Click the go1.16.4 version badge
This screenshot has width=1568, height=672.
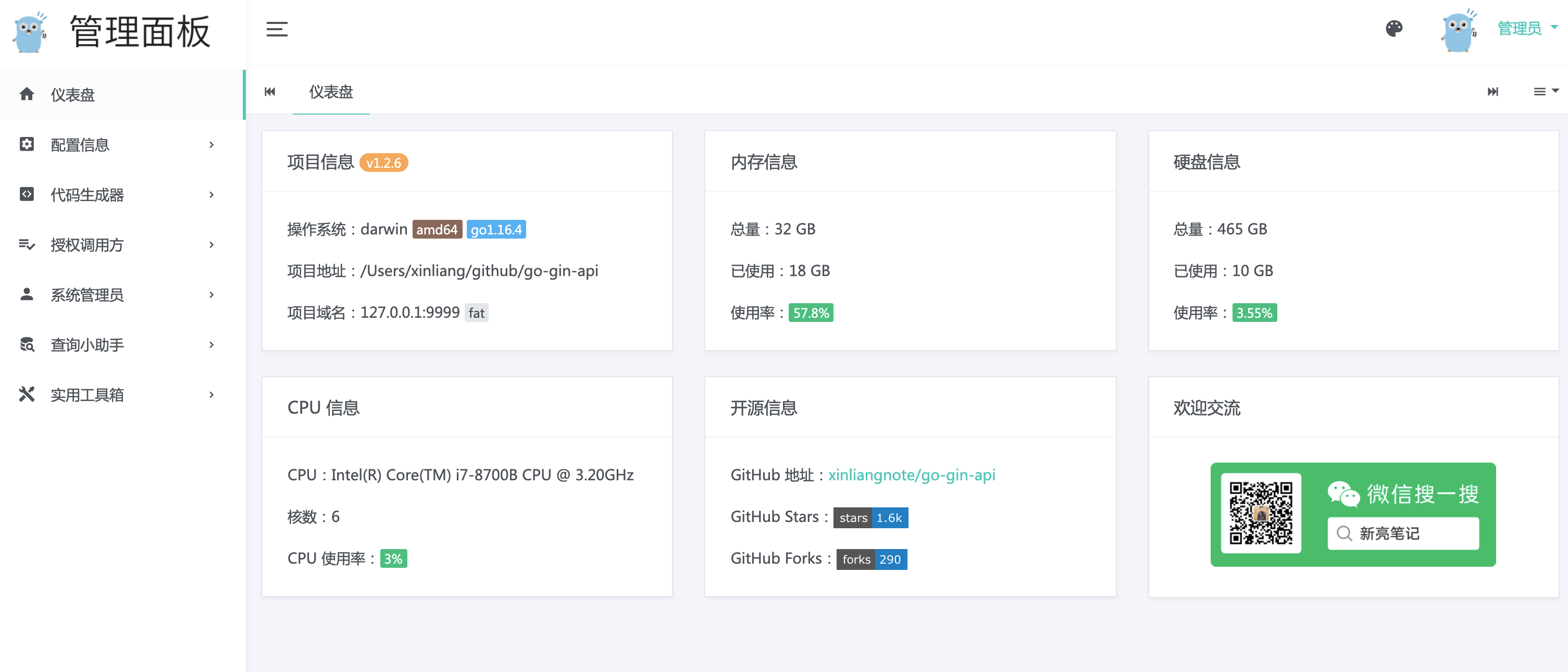coord(496,230)
